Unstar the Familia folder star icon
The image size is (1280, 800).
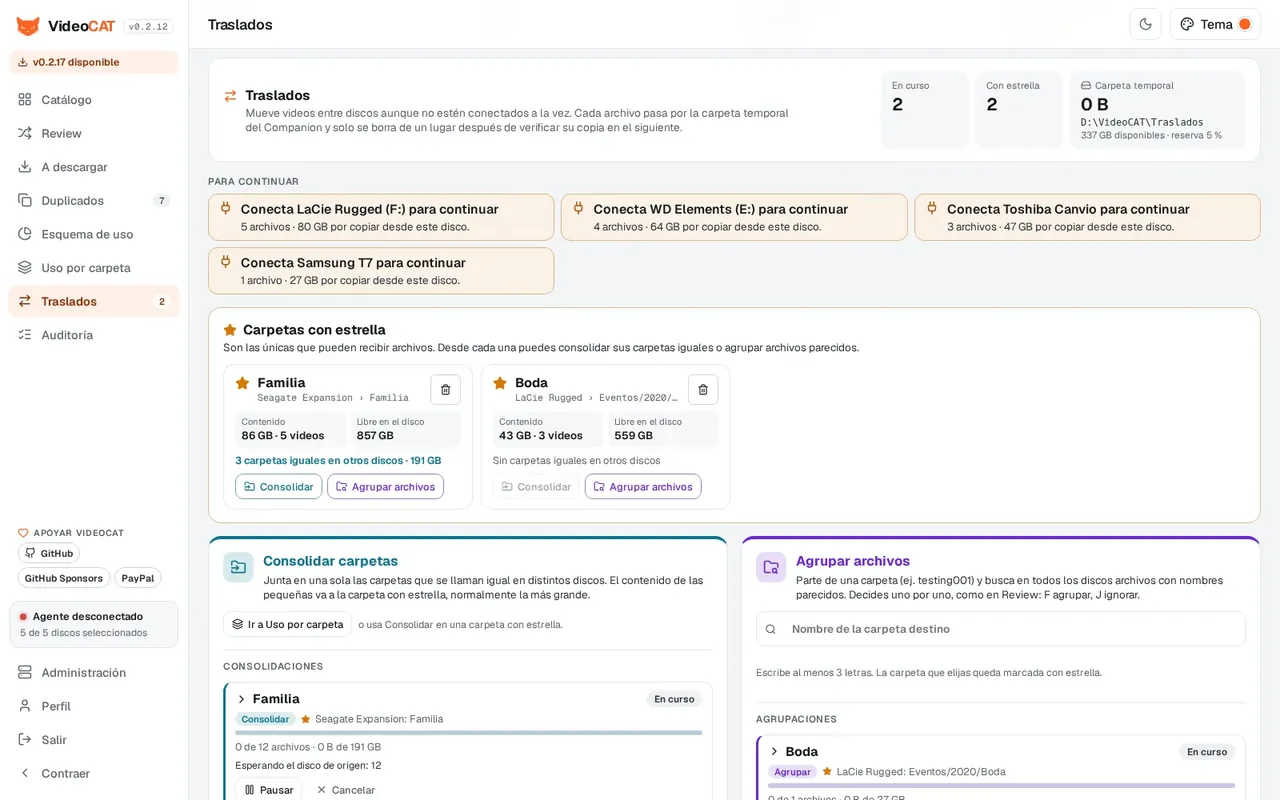242,383
